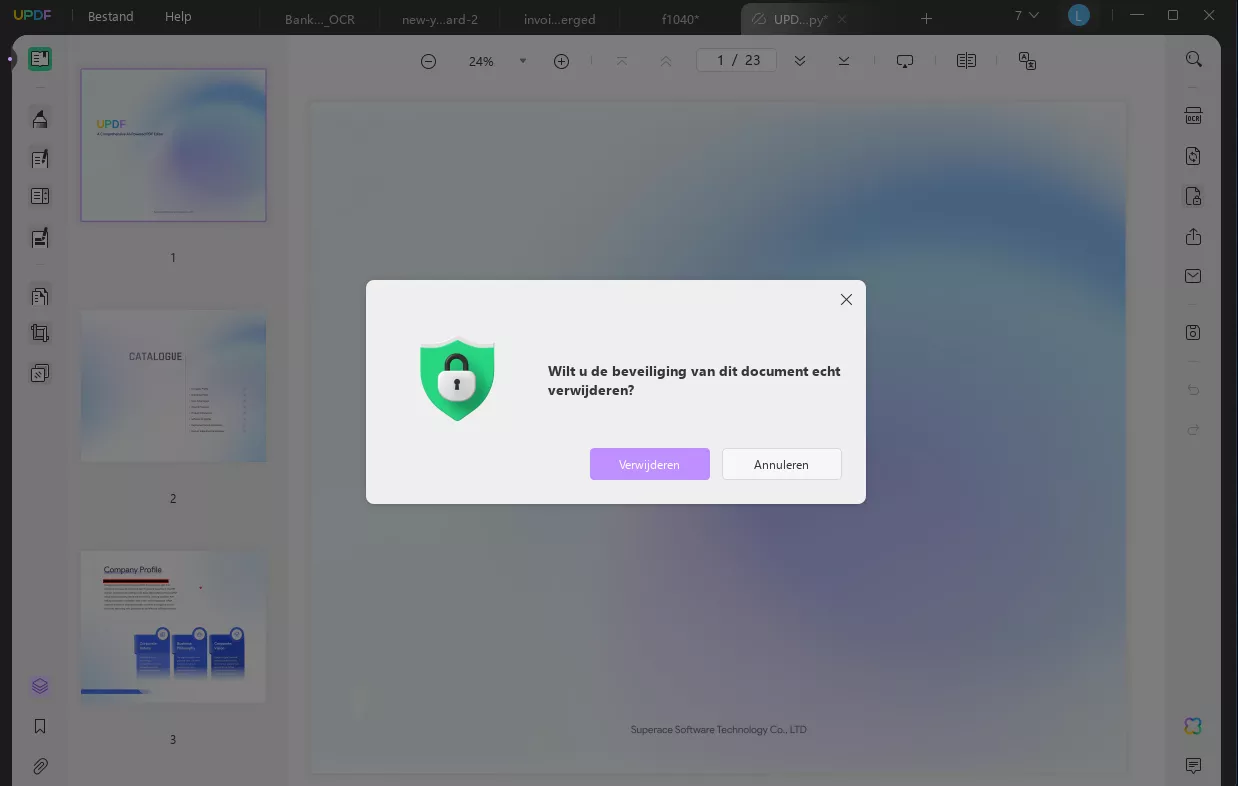This screenshot has width=1238, height=786.
Task: Open the Crop Pages tool
Action: (x=40, y=334)
